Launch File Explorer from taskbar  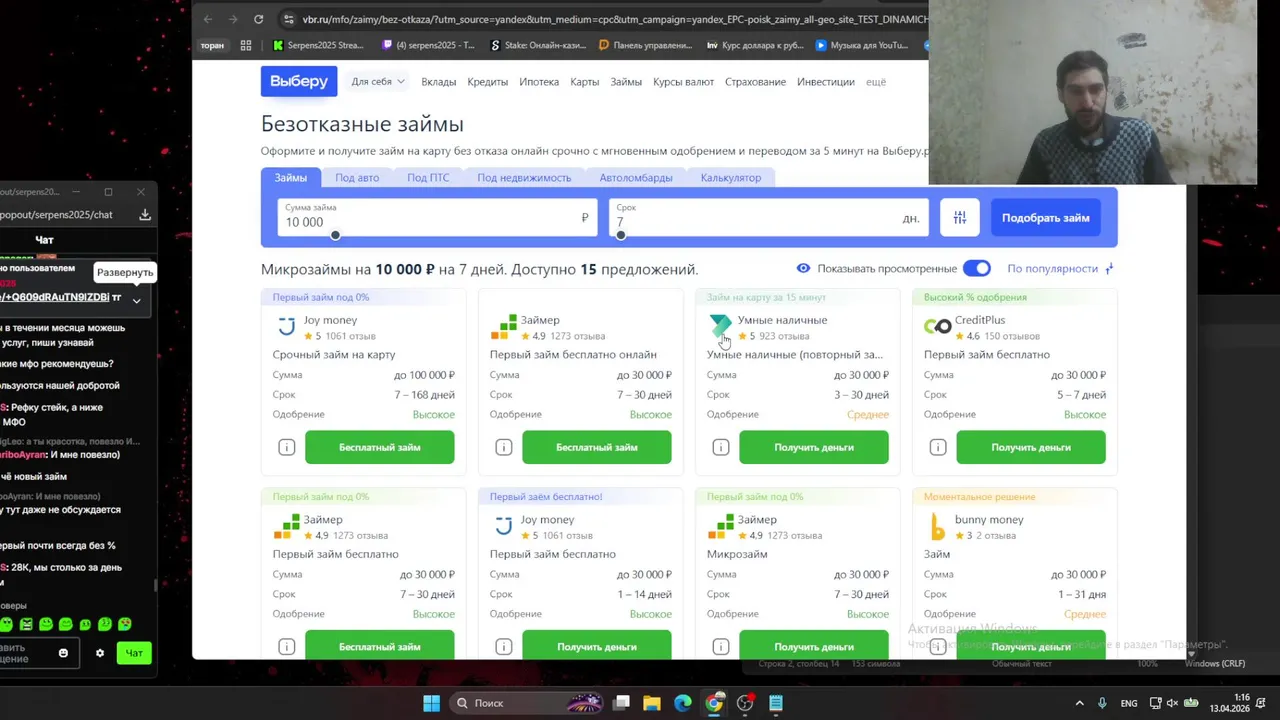tap(651, 703)
